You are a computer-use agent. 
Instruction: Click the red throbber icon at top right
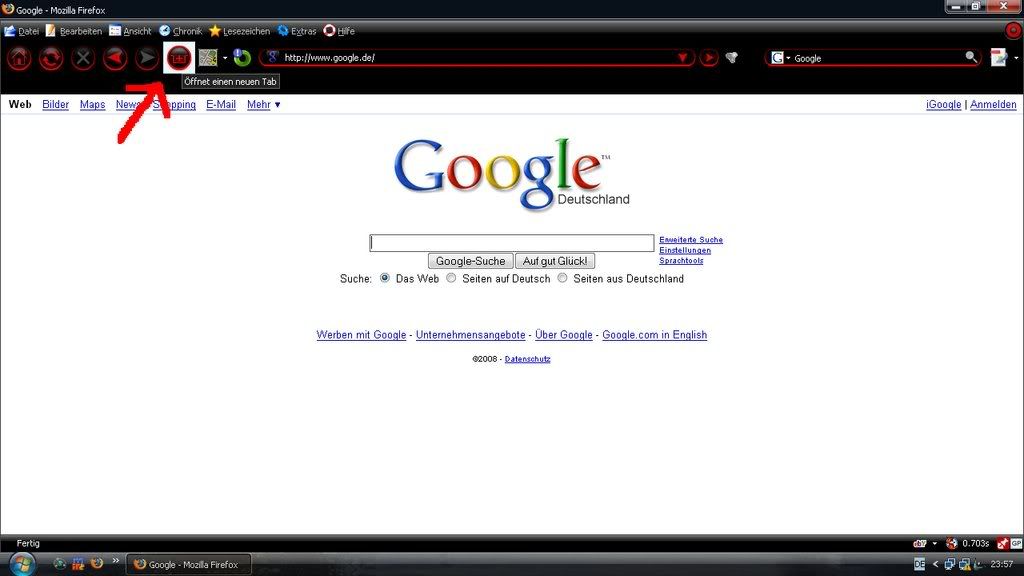coord(1014,30)
